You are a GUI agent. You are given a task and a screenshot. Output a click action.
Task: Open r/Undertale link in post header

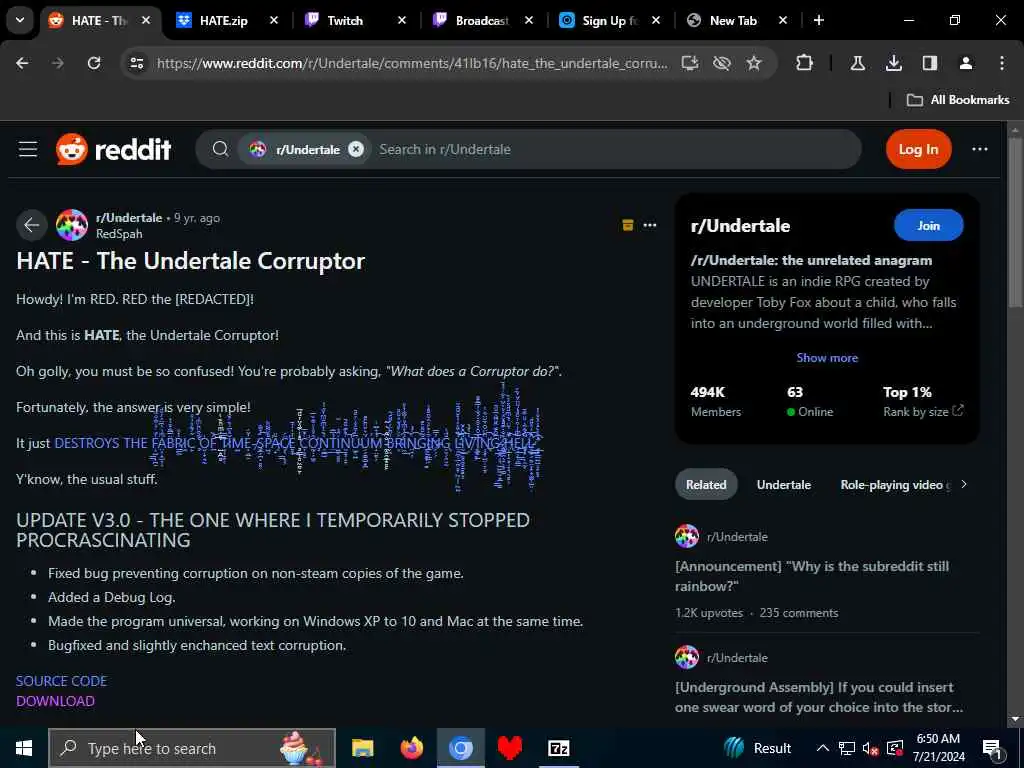tap(129, 218)
